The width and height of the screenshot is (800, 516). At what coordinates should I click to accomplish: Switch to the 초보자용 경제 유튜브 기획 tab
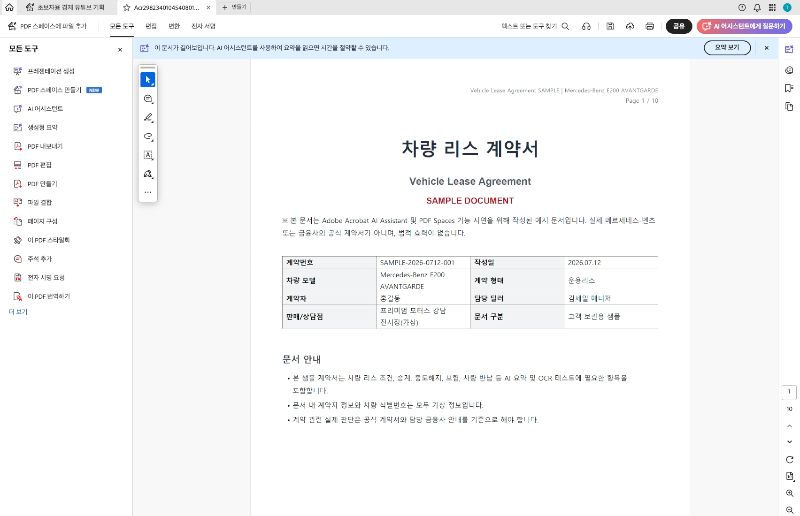click(x=65, y=8)
